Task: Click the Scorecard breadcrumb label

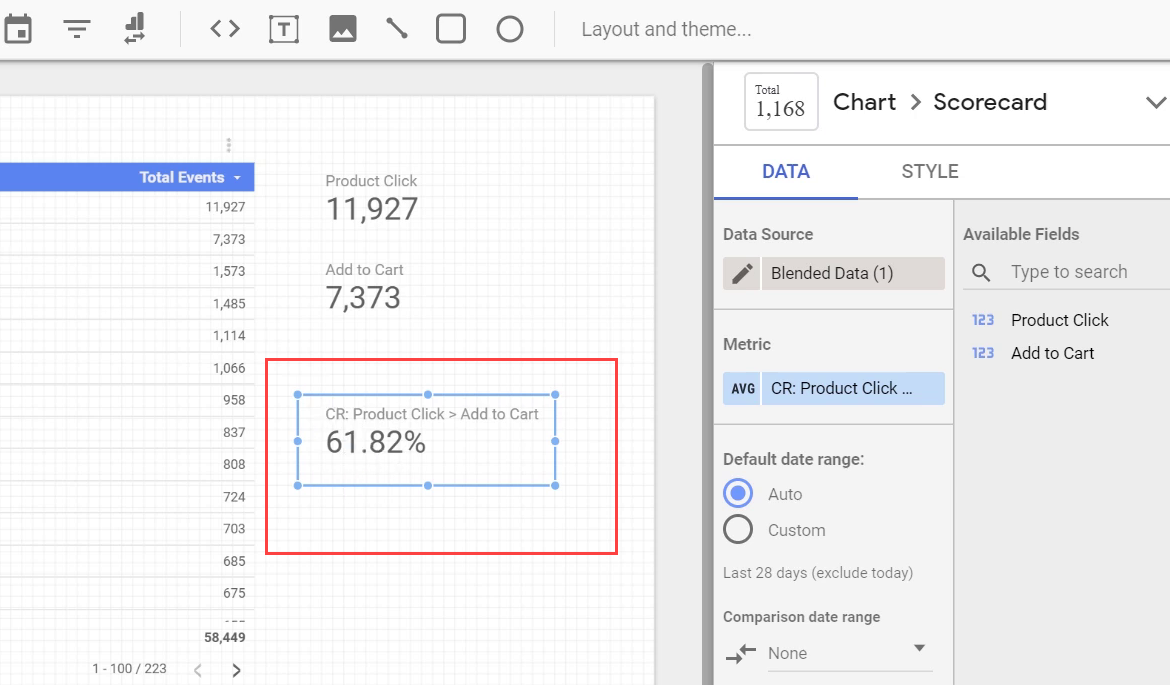Action: pos(990,102)
